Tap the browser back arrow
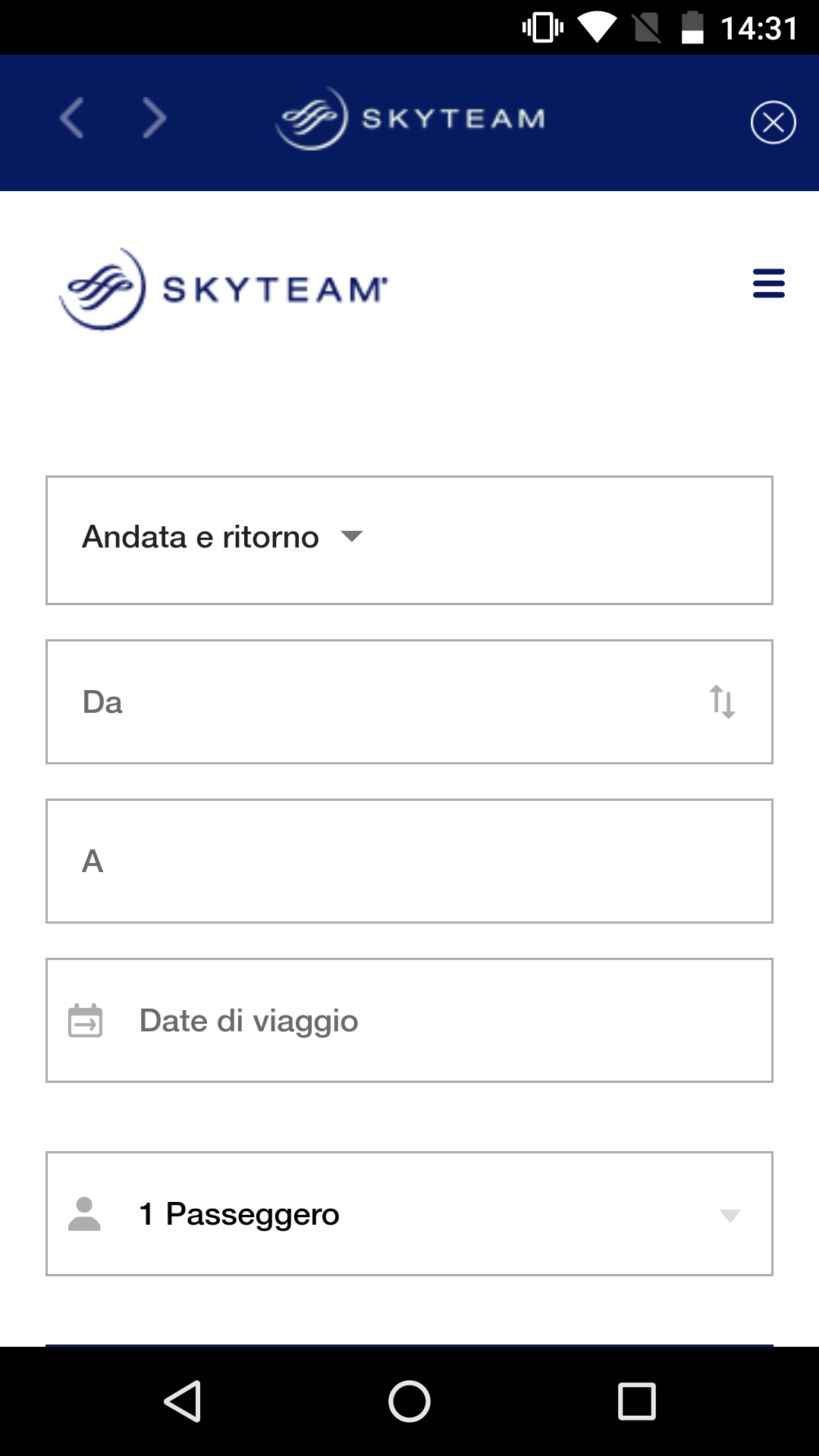 (72, 119)
